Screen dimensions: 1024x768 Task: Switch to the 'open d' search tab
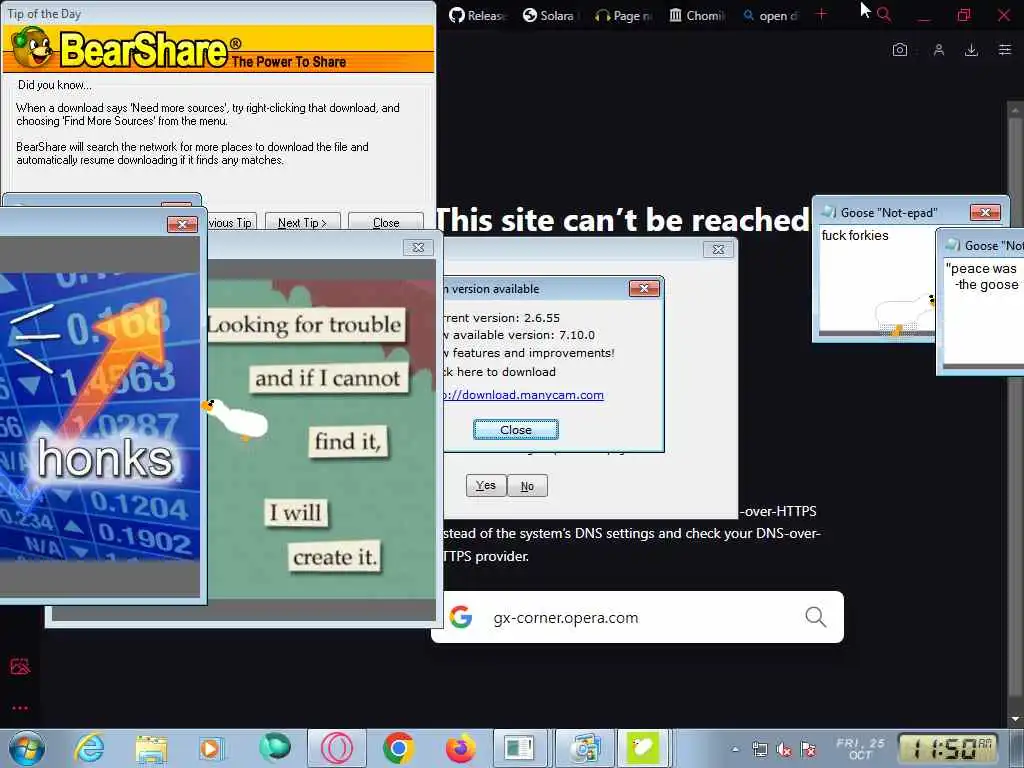tap(770, 15)
